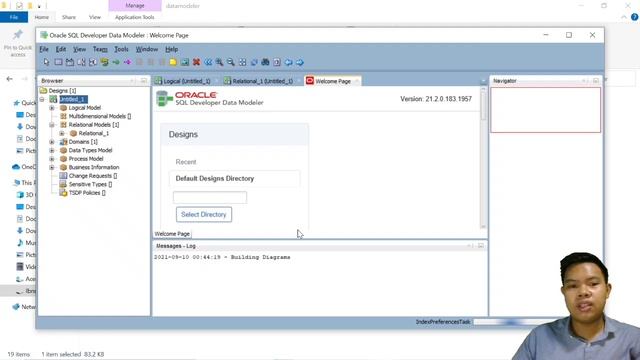Expand the Relational_1 node
The height and width of the screenshot is (360, 640).
click(x=62, y=133)
